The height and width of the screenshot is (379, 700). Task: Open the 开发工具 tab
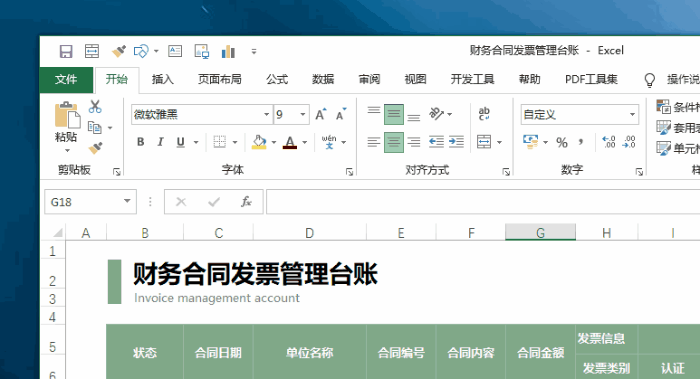(x=472, y=79)
